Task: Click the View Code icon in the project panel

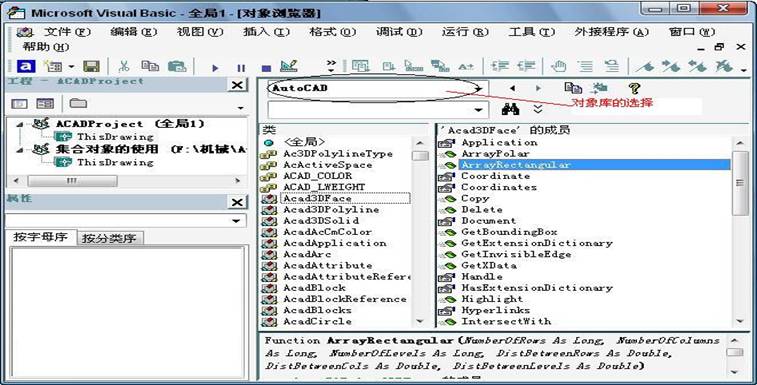Action: (19, 103)
